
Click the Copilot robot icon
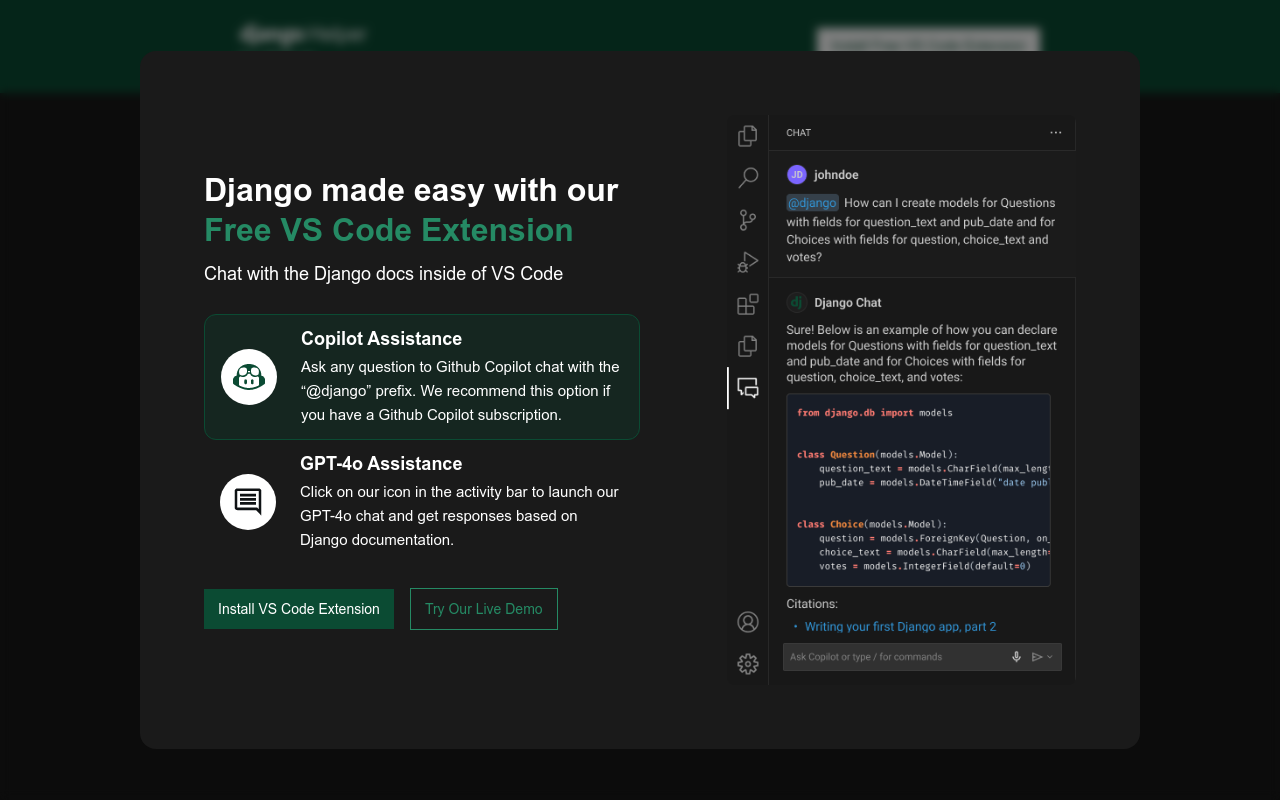pos(249,377)
